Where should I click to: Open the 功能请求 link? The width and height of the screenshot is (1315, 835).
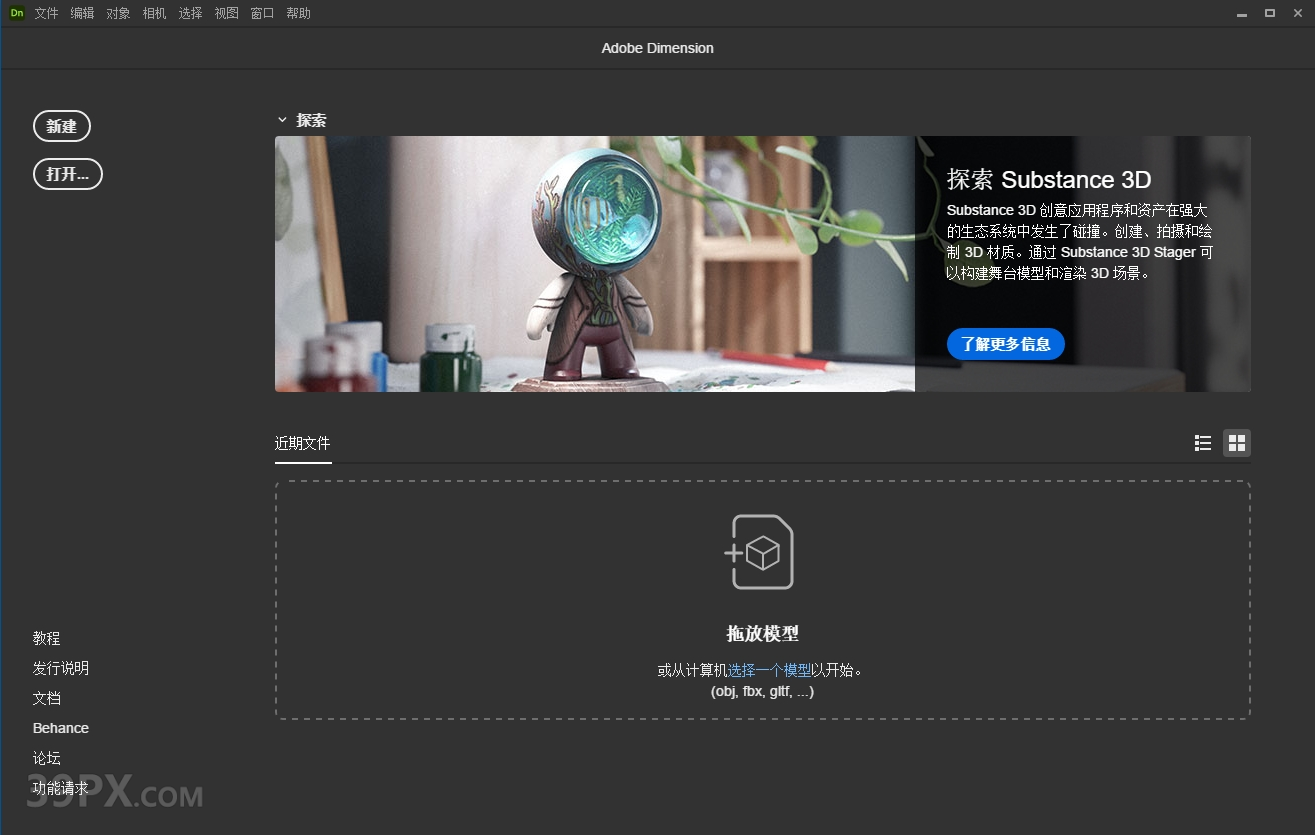pyautogui.click(x=61, y=788)
